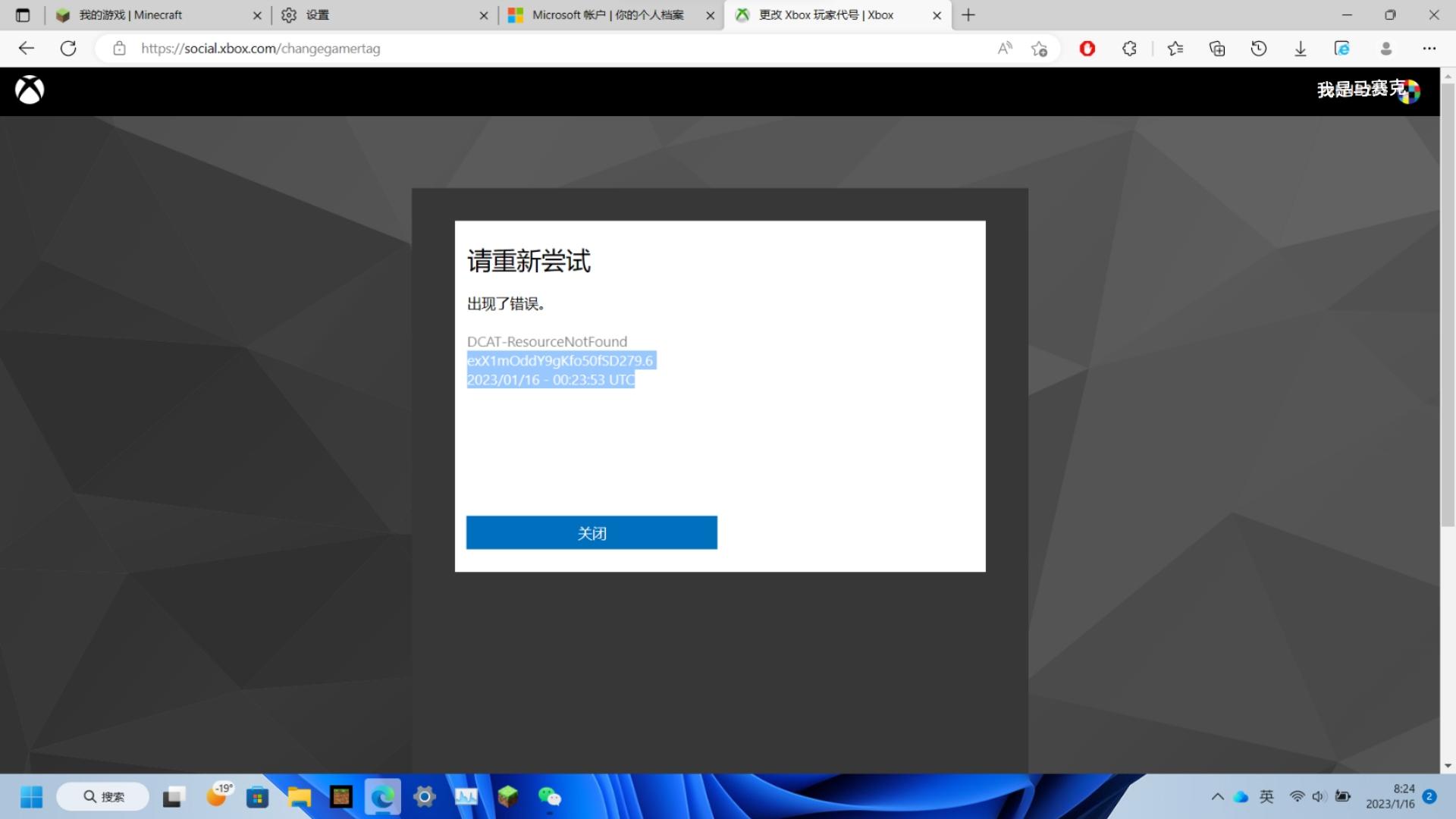Image resolution: width=1456 pixels, height=819 pixels.
Task: Open the browser Settings and more menu
Action: point(1429,49)
